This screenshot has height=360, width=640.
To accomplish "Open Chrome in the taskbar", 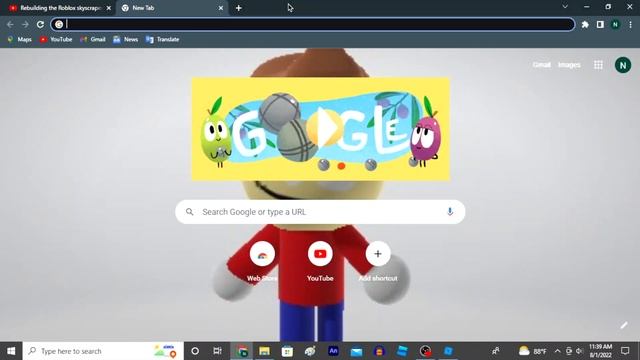I will click(242, 351).
